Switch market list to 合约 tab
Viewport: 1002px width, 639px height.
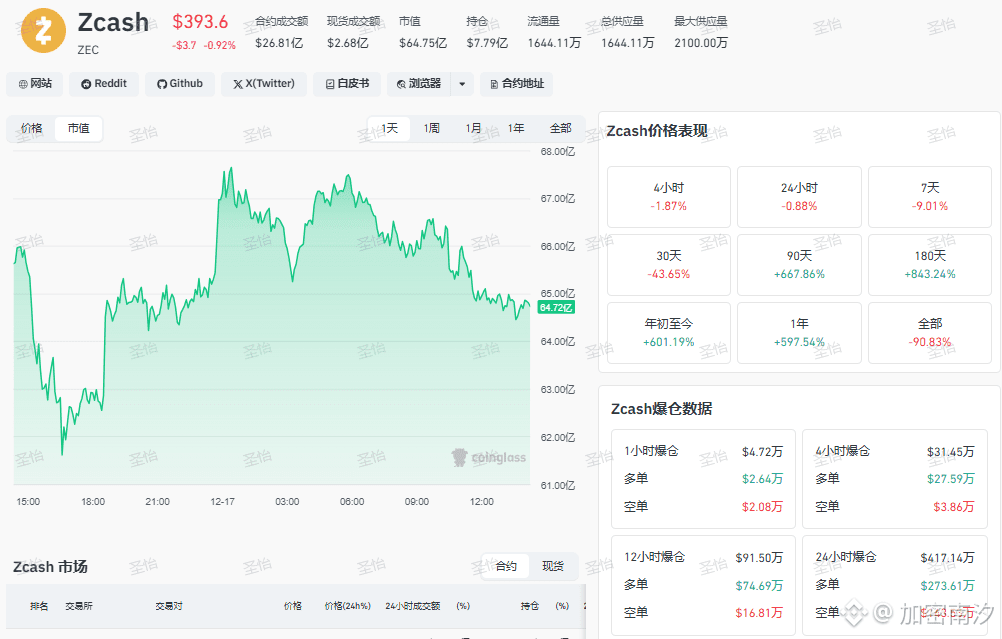pos(506,566)
